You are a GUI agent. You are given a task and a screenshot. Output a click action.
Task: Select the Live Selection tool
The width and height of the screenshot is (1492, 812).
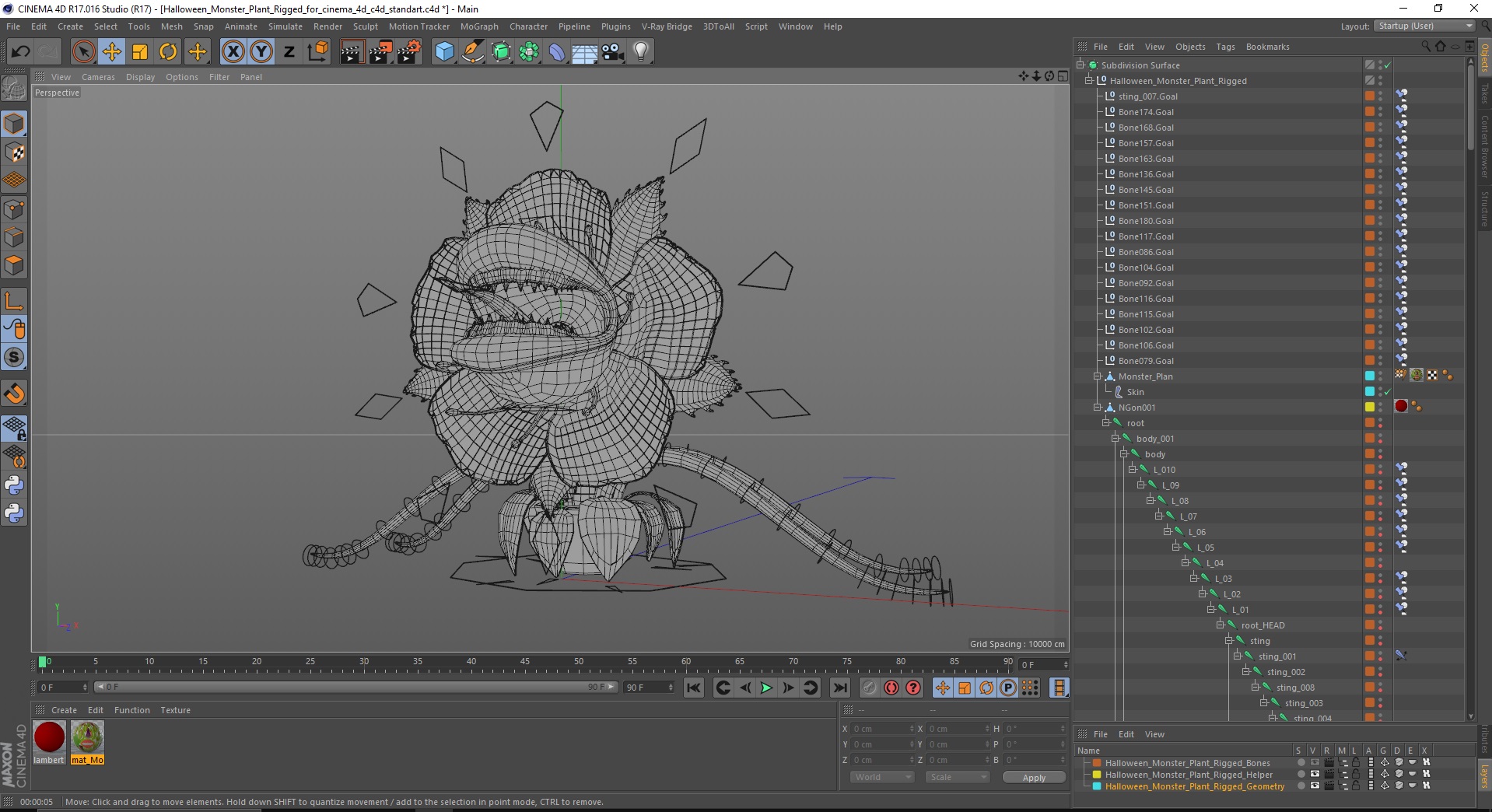83,52
